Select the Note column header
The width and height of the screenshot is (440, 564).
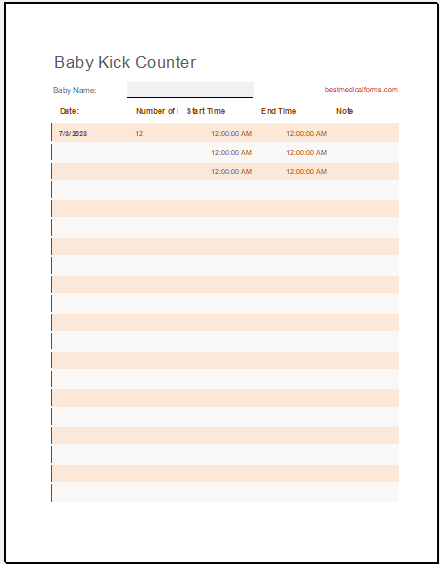(x=344, y=111)
